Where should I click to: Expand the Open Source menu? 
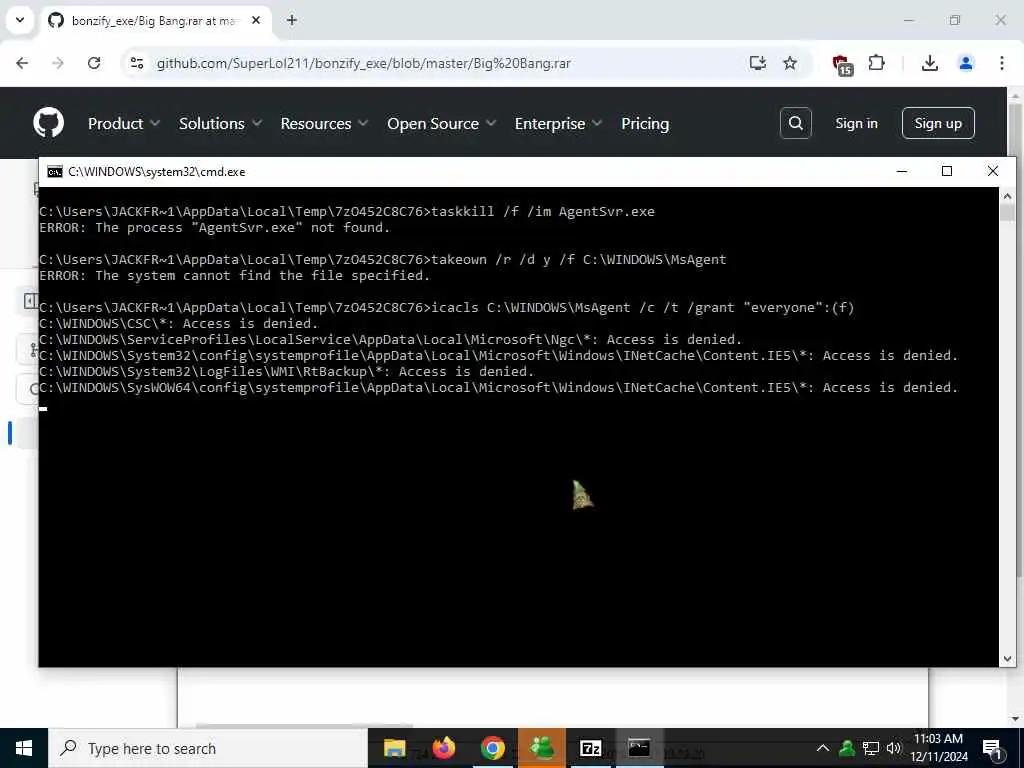(x=441, y=123)
